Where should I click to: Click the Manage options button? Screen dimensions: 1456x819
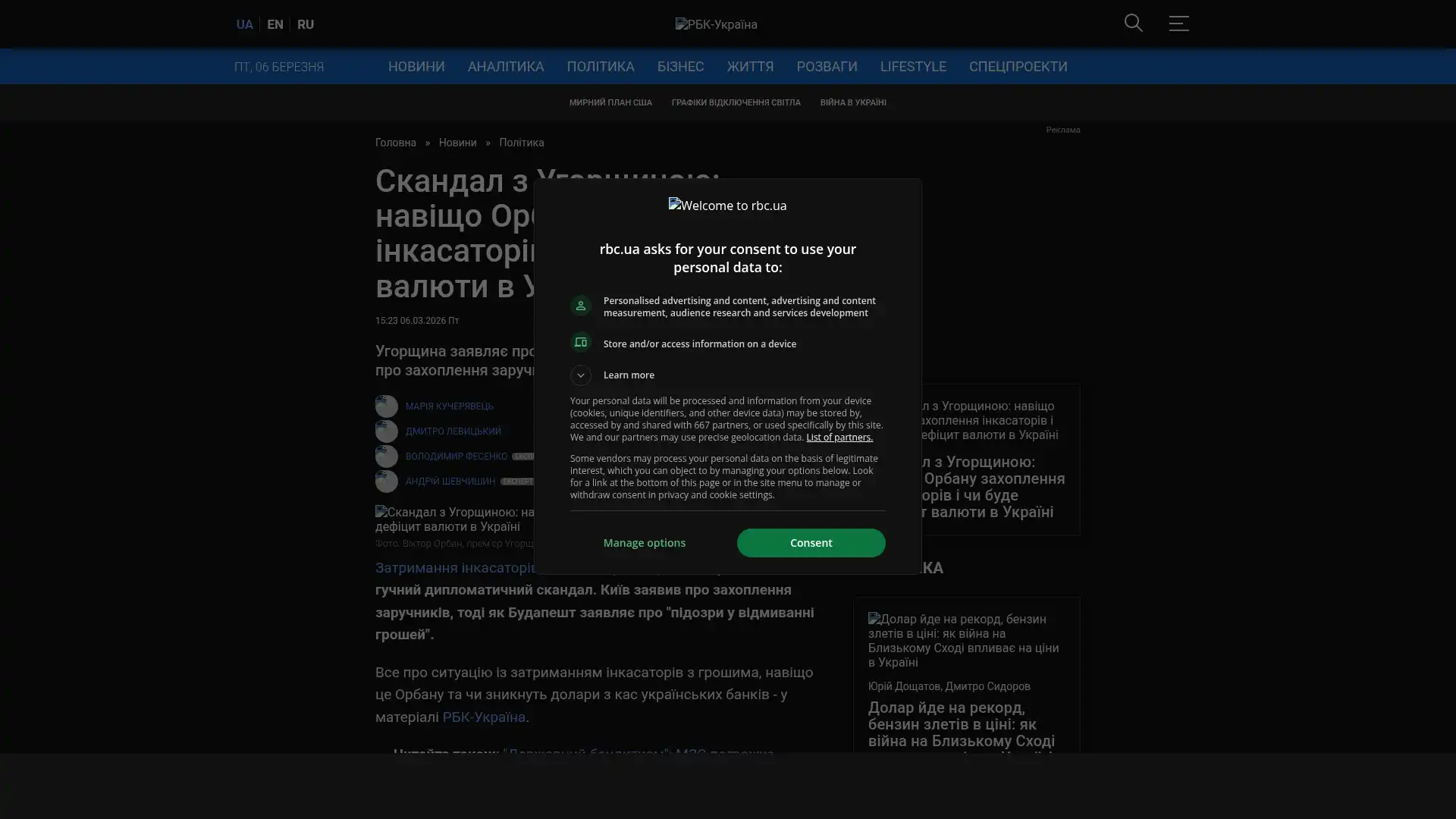(645, 543)
